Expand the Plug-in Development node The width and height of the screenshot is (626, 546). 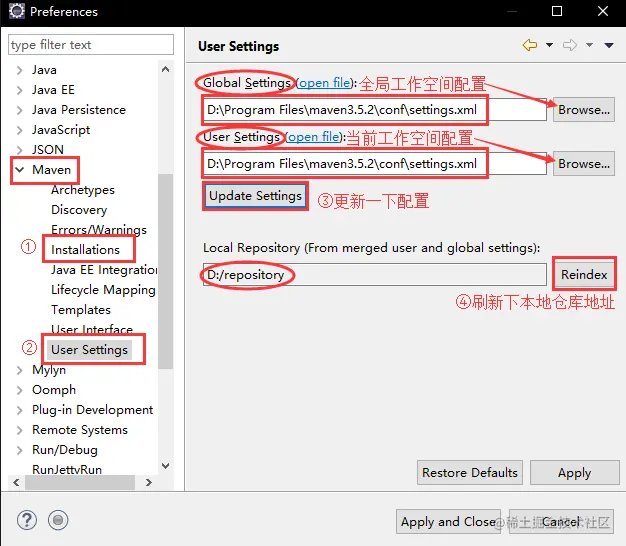coord(19,410)
